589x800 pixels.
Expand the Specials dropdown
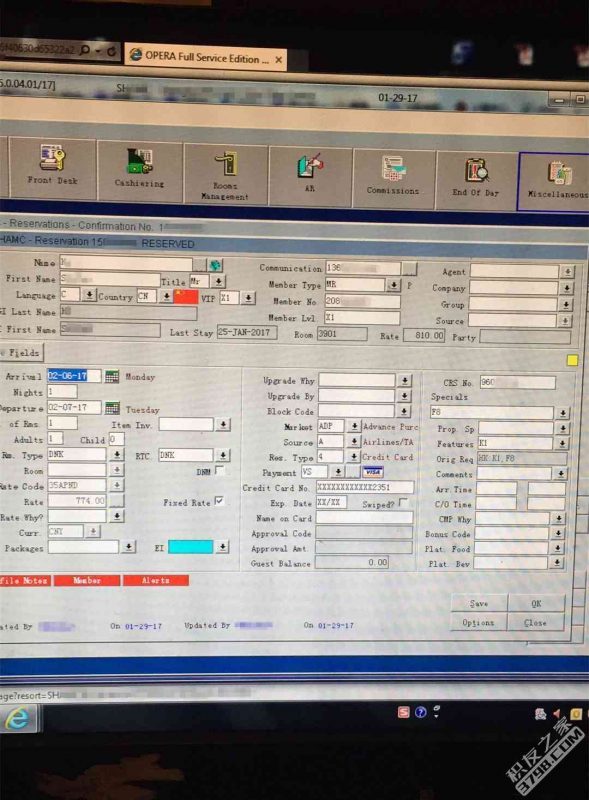click(562, 412)
